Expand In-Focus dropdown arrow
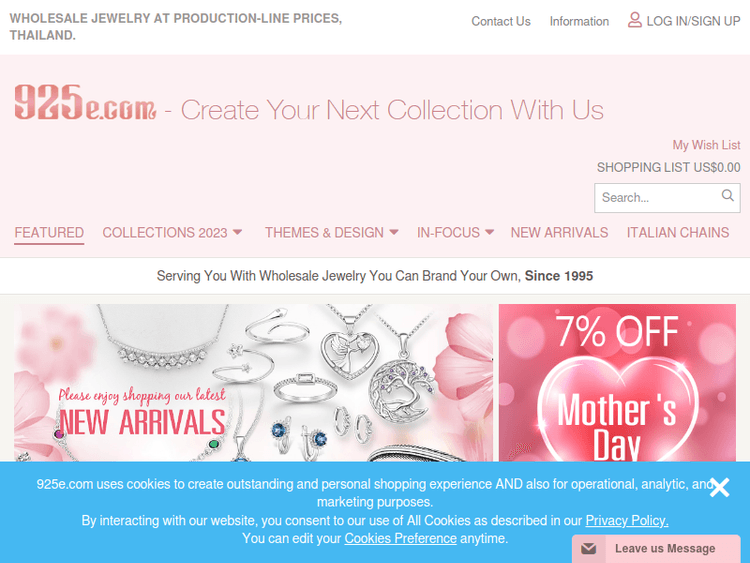Viewport: 750px width, 563px height. (x=489, y=232)
